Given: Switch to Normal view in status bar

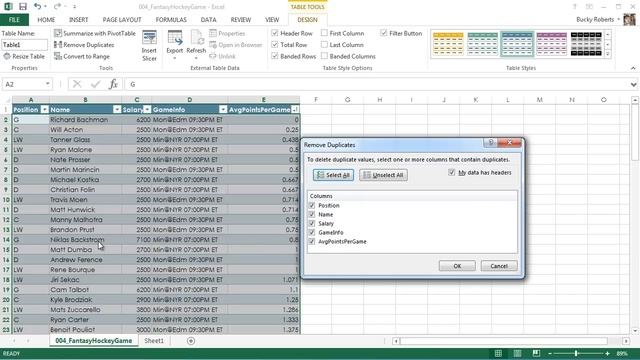Looking at the screenshot, I should pyautogui.click(x=498, y=353).
